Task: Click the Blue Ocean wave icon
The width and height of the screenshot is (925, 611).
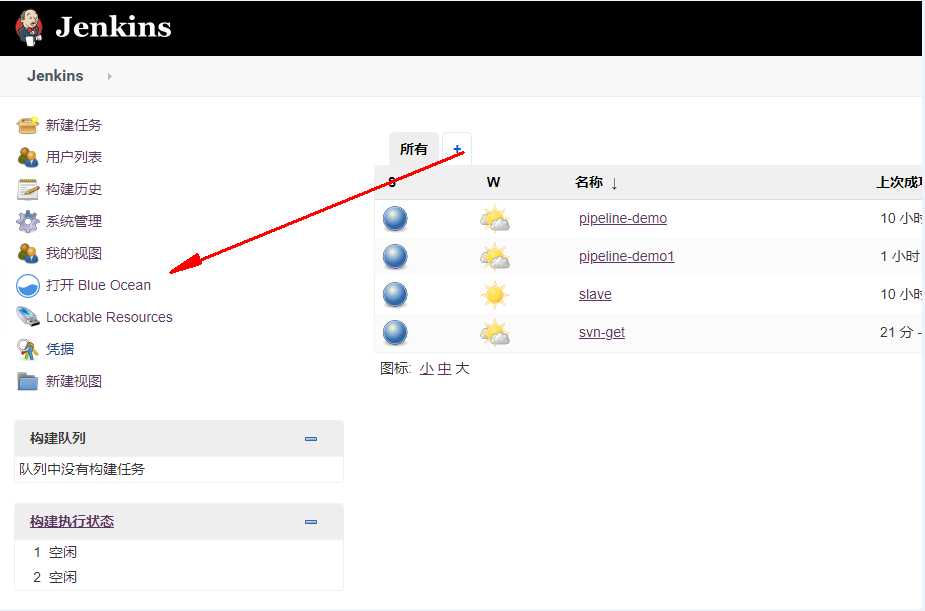Action: tap(28, 285)
